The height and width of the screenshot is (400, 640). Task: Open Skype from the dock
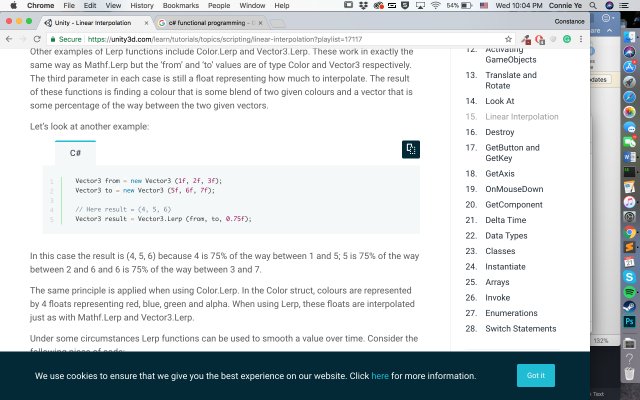click(x=629, y=277)
